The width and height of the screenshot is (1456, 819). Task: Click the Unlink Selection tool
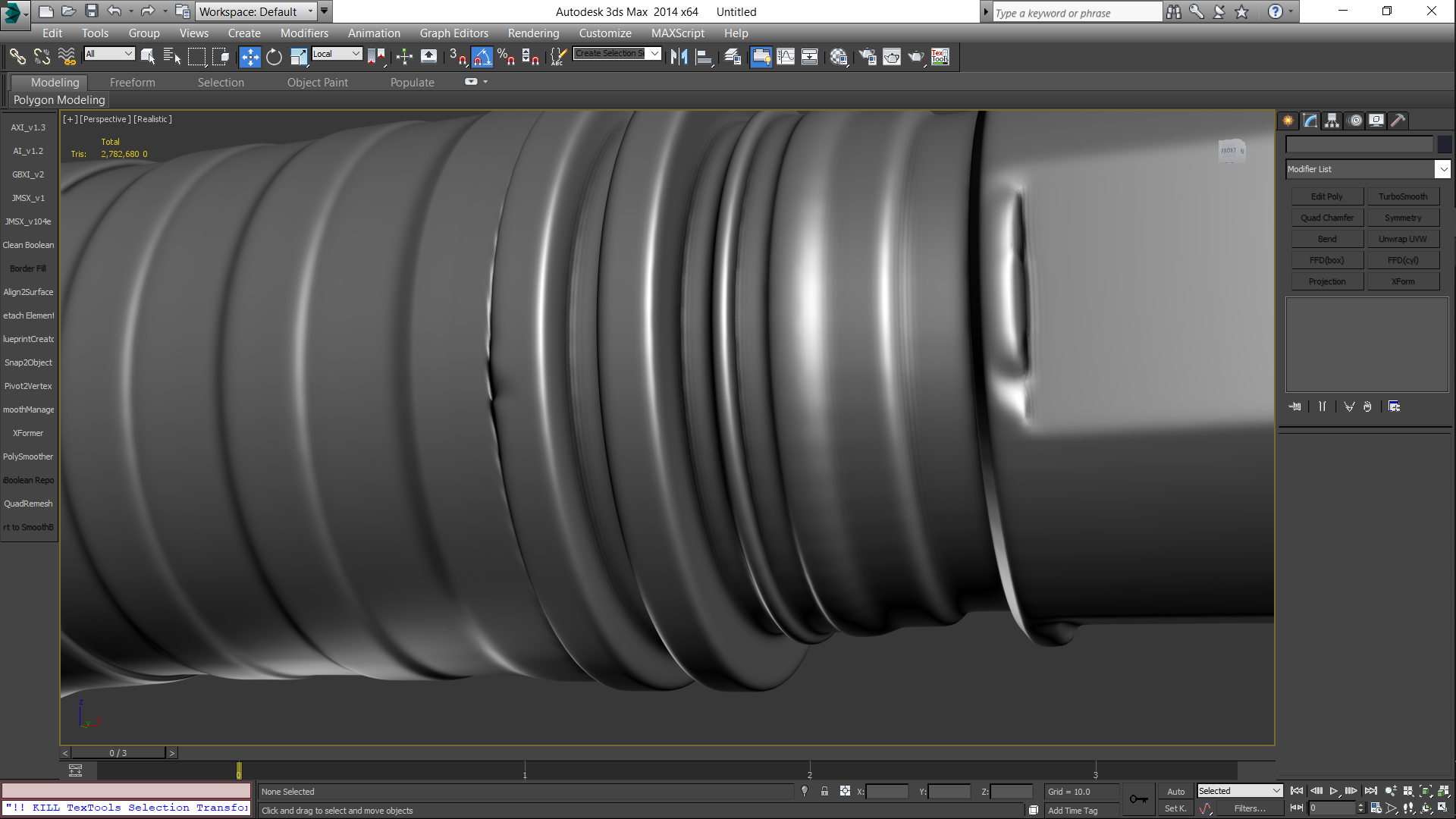(42, 57)
